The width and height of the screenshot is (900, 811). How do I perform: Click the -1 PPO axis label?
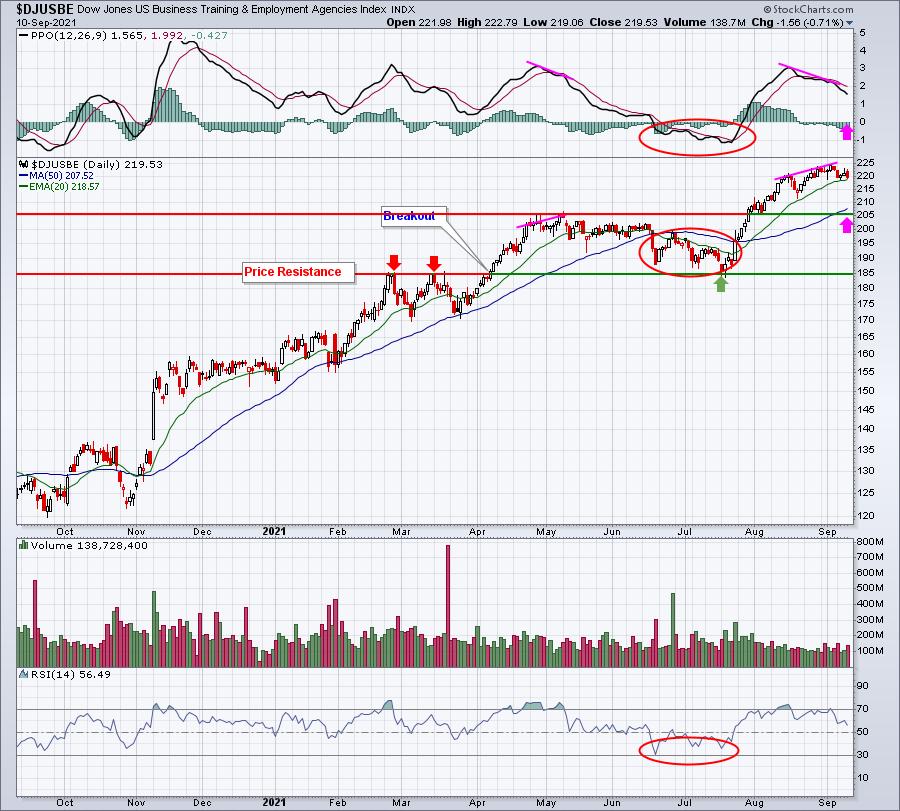pos(862,140)
